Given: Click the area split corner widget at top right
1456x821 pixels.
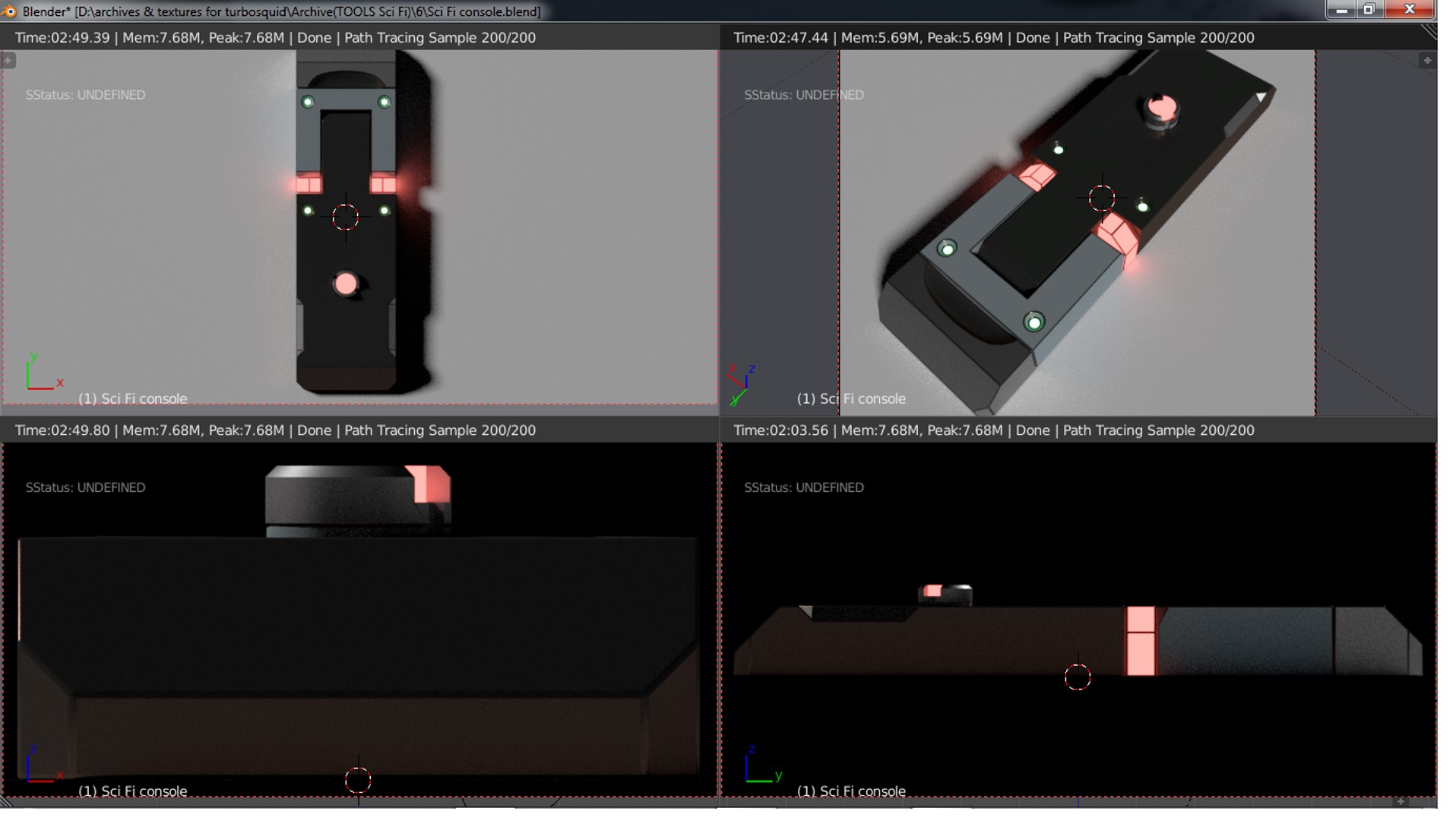Looking at the screenshot, I should (1429, 31).
